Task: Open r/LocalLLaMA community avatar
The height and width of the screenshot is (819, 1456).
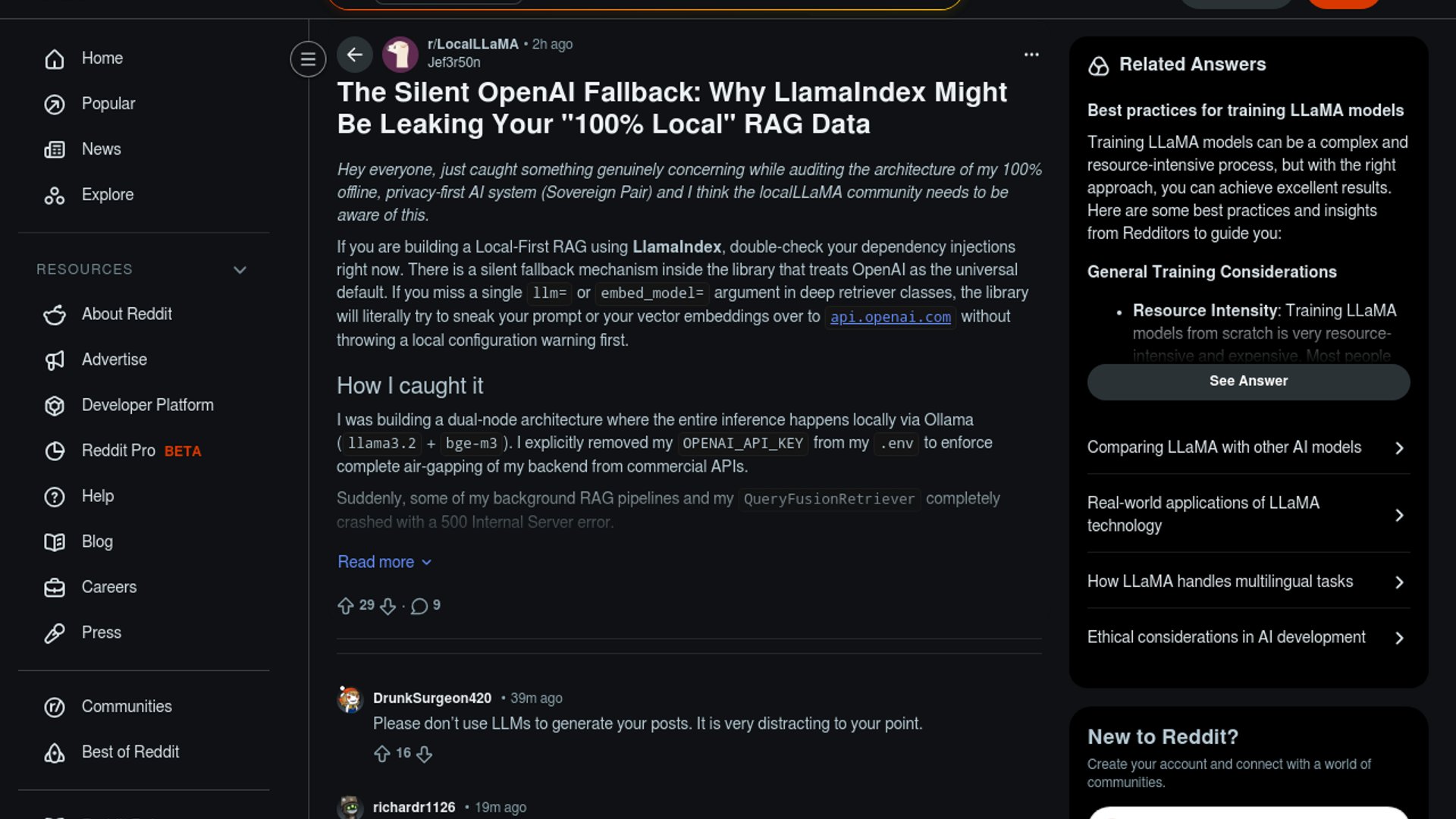Action: click(400, 55)
